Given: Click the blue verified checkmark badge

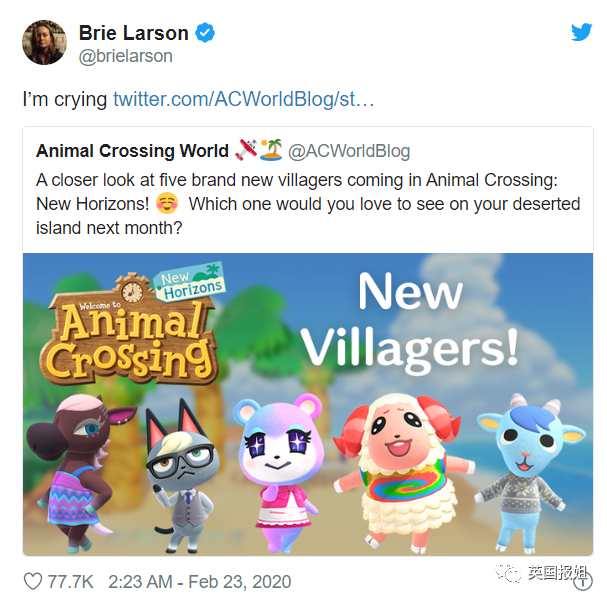Looking at the screenshot, I should pyautogui.click(x=205, y=33).
